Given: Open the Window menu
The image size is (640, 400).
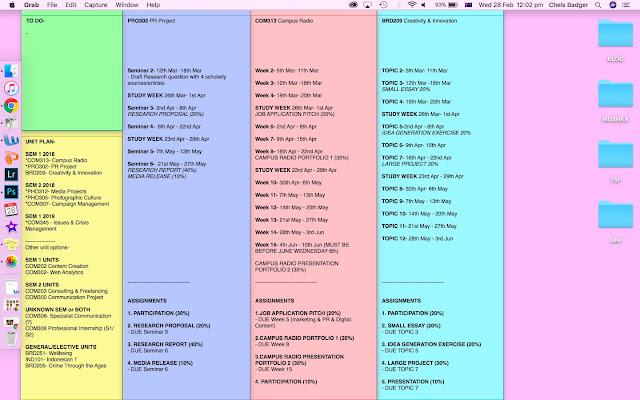Looking at the screenshot, I should tap(127, 5).
